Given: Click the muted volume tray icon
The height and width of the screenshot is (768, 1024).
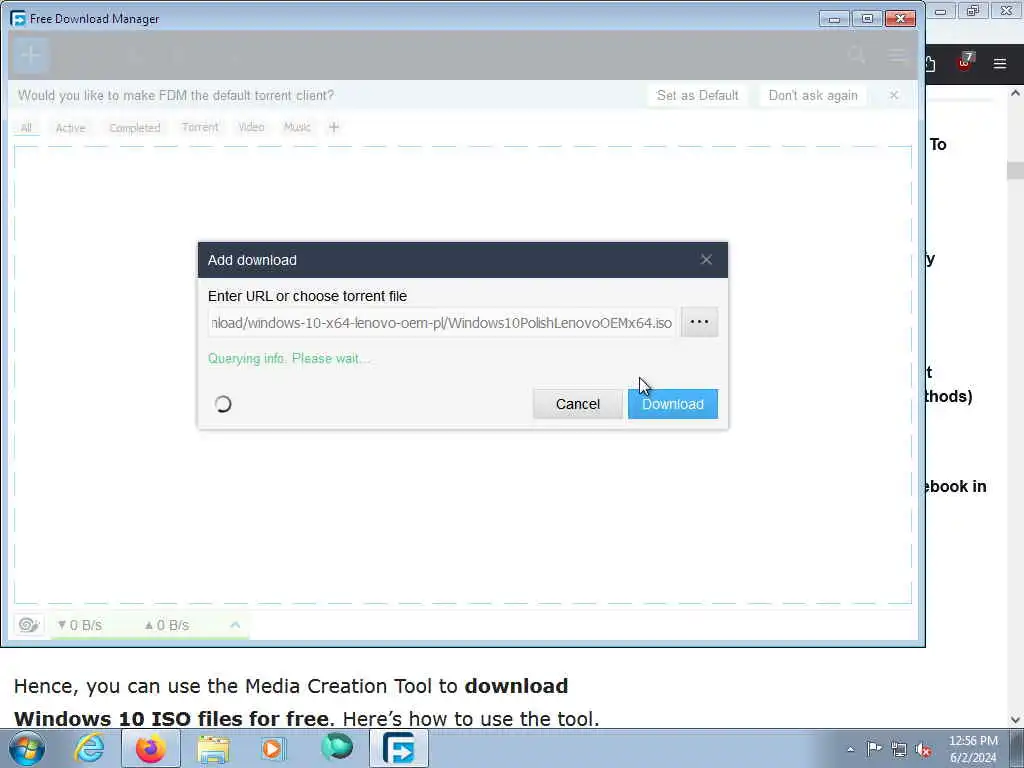Looking at the screenshot, I should pos(923,750).
